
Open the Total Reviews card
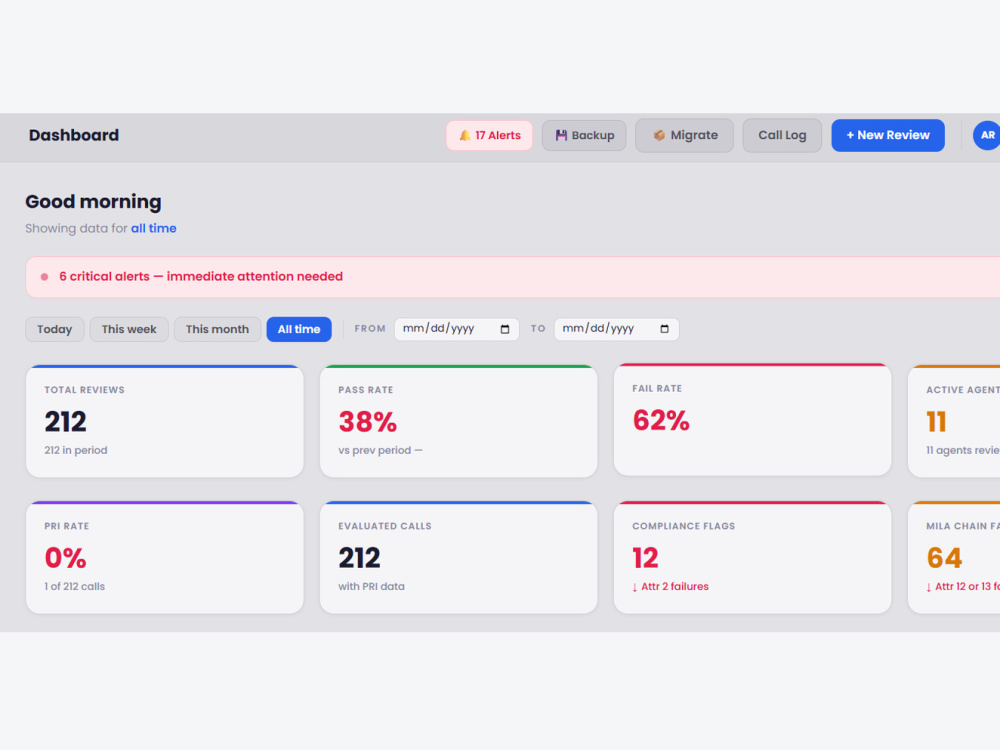tap(165, 421)
